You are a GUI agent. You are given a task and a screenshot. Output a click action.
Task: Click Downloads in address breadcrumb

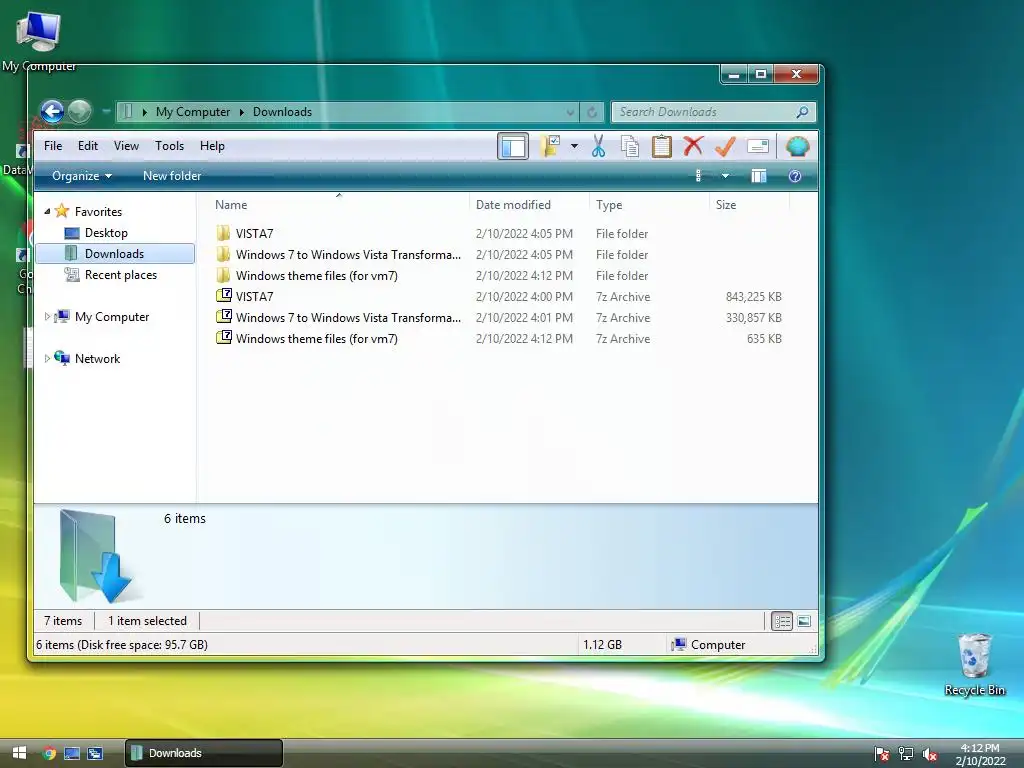(282, 112)
